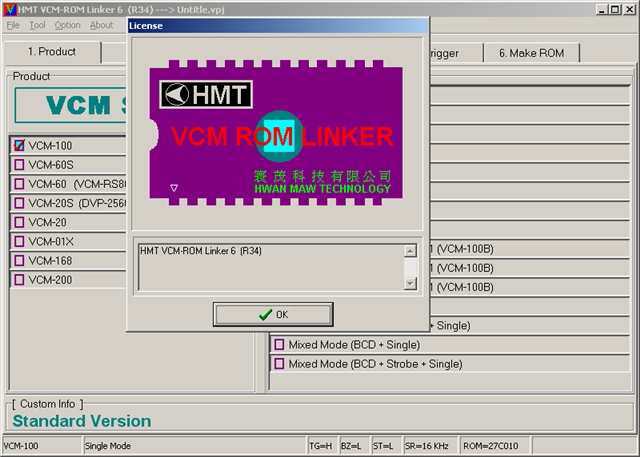Click the app icon in title bar

click(10, 9)
